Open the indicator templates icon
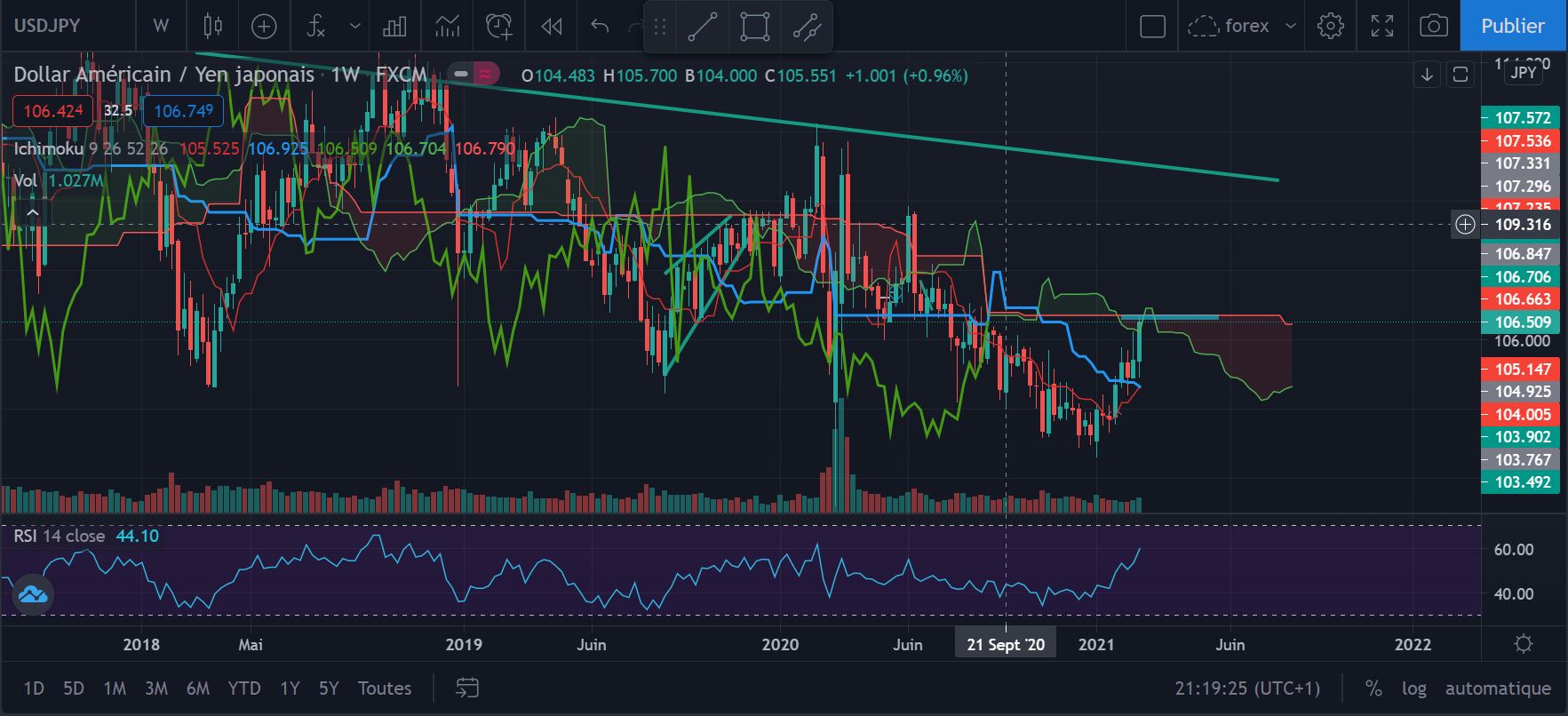 (x=447, y=27)
